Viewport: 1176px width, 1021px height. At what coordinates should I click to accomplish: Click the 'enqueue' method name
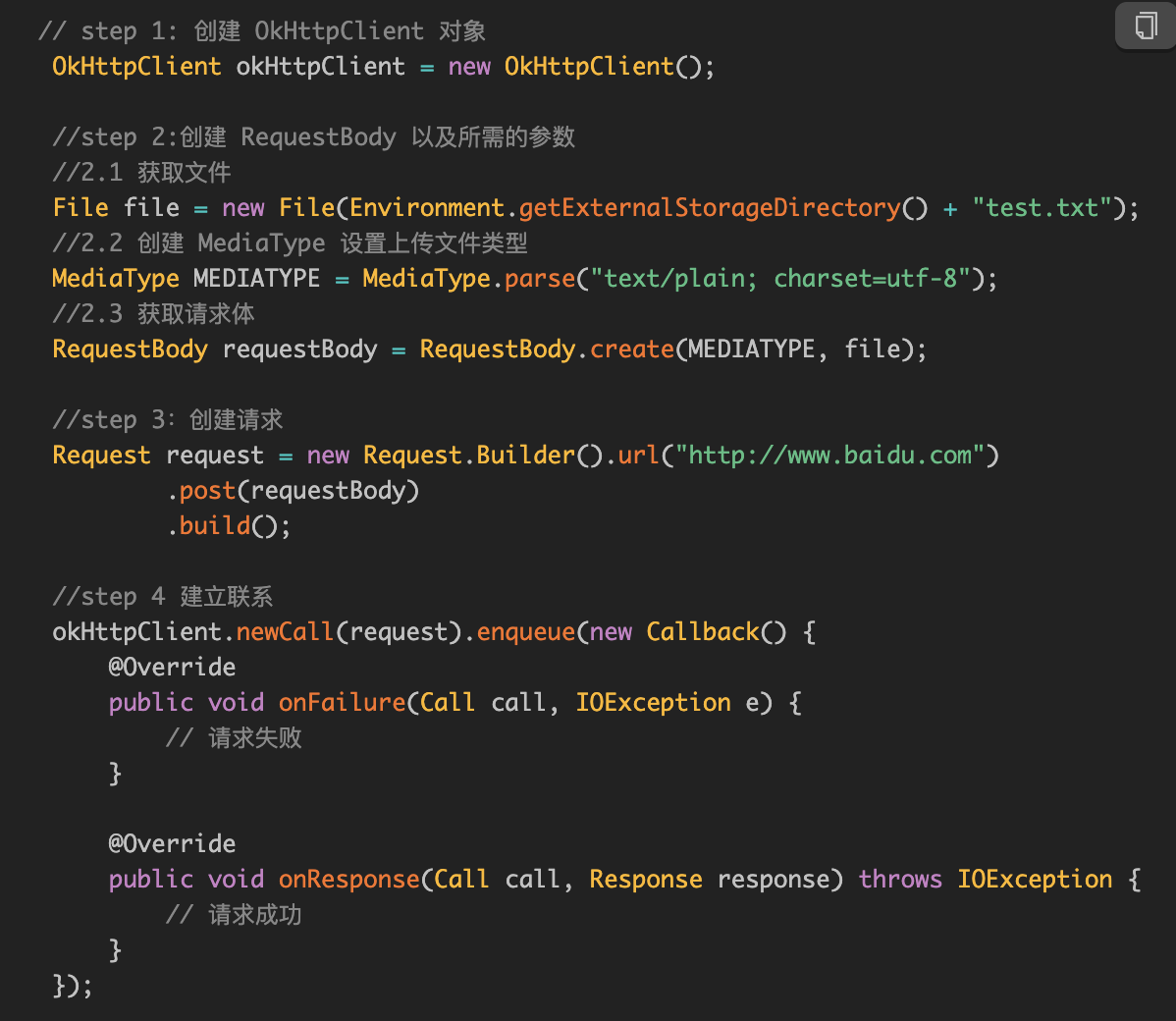[x=526, y=631]
